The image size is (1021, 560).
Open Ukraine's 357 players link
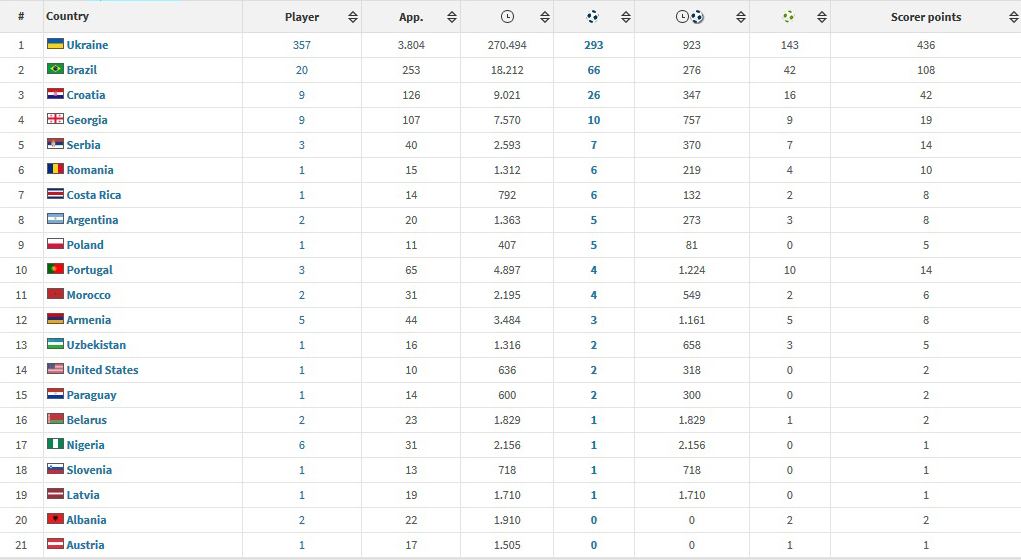302,45
